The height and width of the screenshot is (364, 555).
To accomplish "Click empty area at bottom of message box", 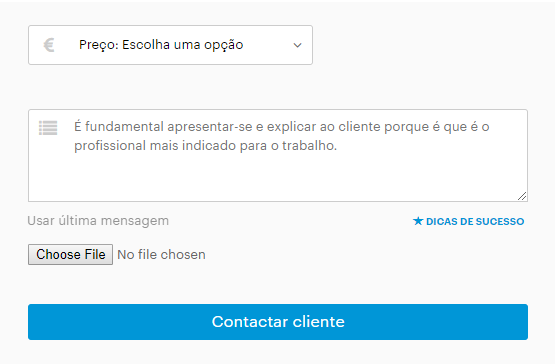I will [278, 181].
